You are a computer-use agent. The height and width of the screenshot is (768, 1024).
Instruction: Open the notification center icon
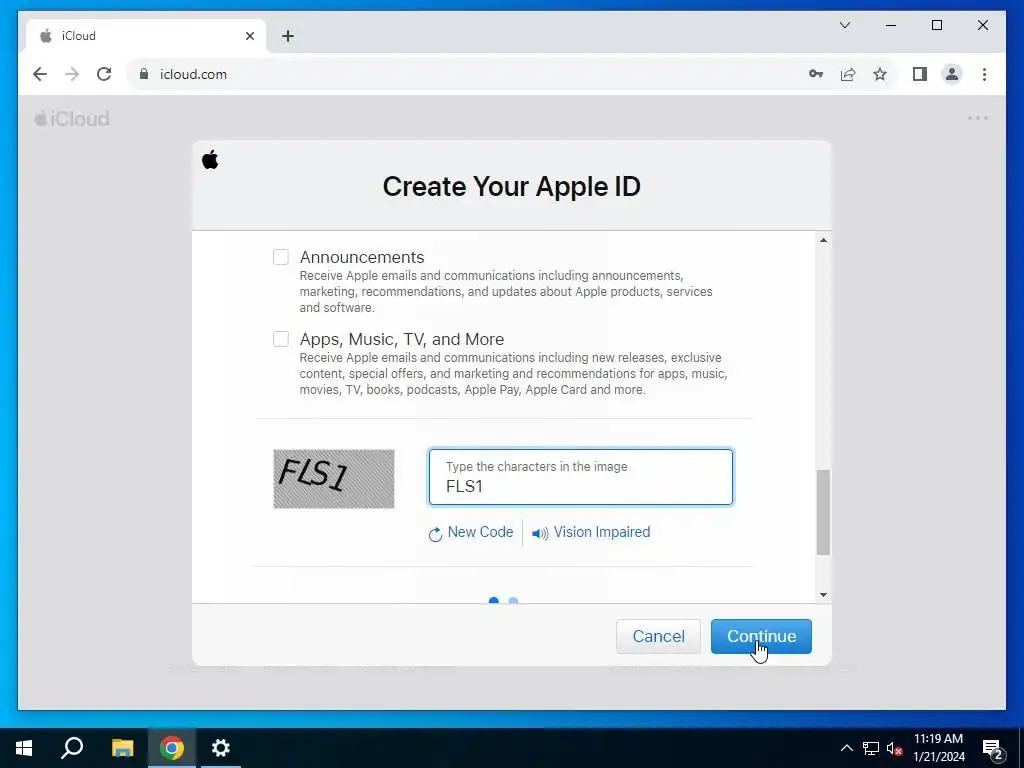coord(993,748)
